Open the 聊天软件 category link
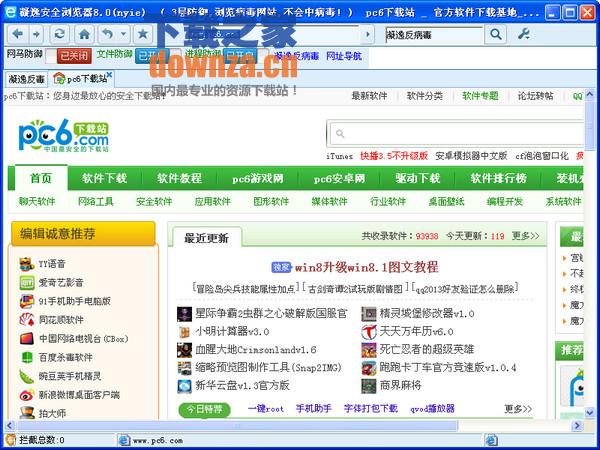The width and height of the screenshot is (600, 450). pos(37,202)
